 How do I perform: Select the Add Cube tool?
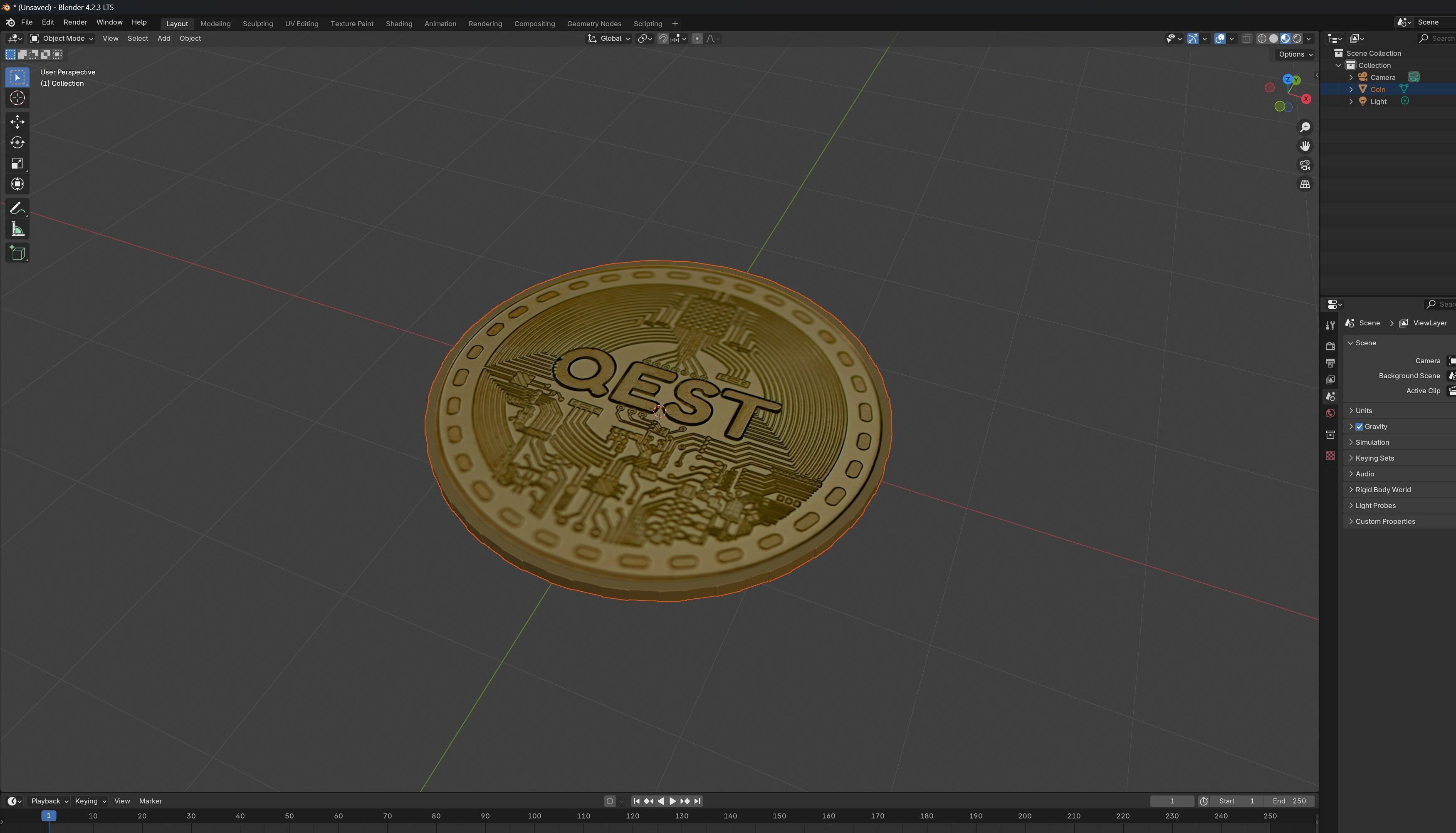tap(17, 253)
